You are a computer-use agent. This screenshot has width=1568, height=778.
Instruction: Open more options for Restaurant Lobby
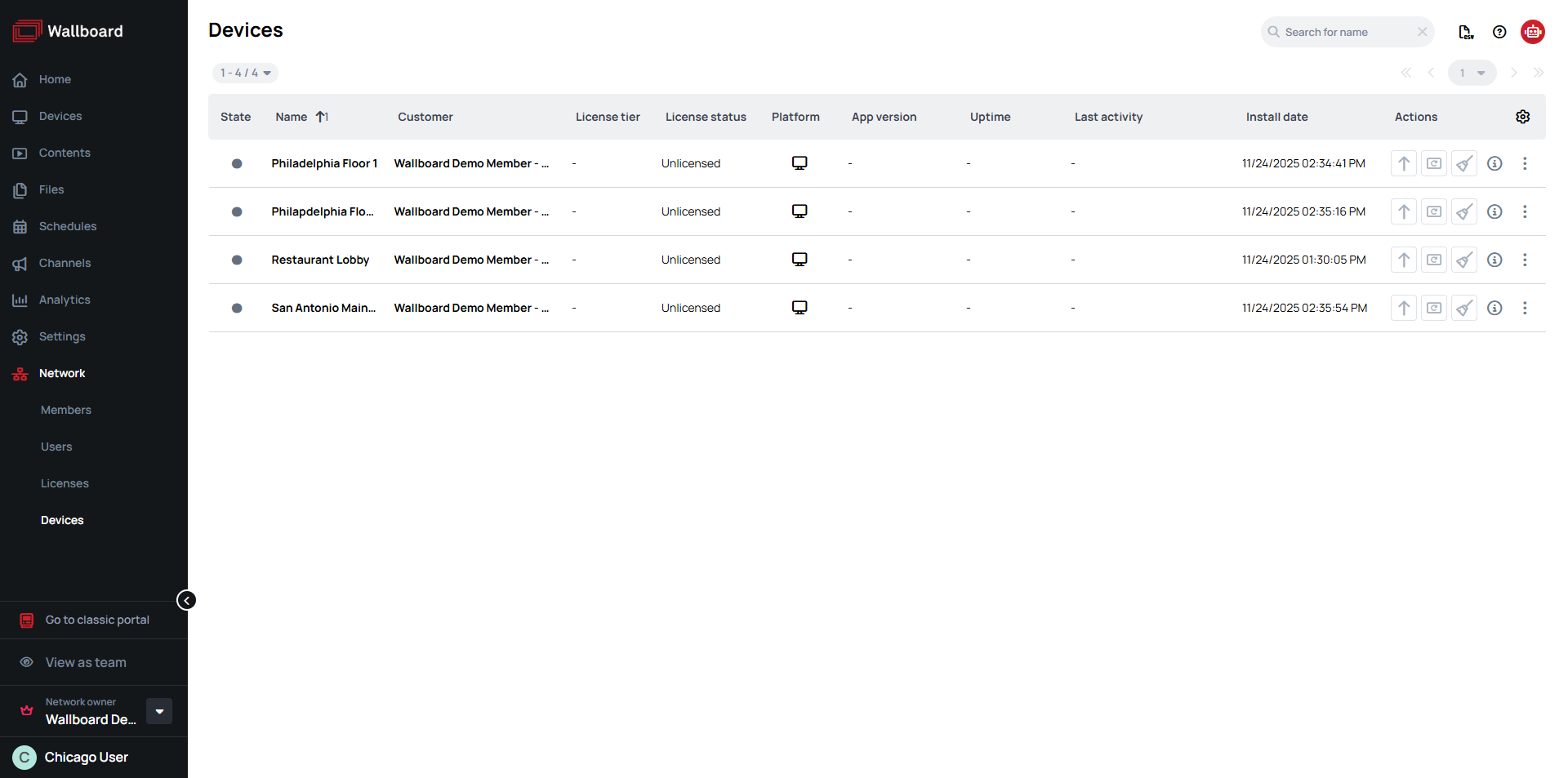tap(1524, 260)
